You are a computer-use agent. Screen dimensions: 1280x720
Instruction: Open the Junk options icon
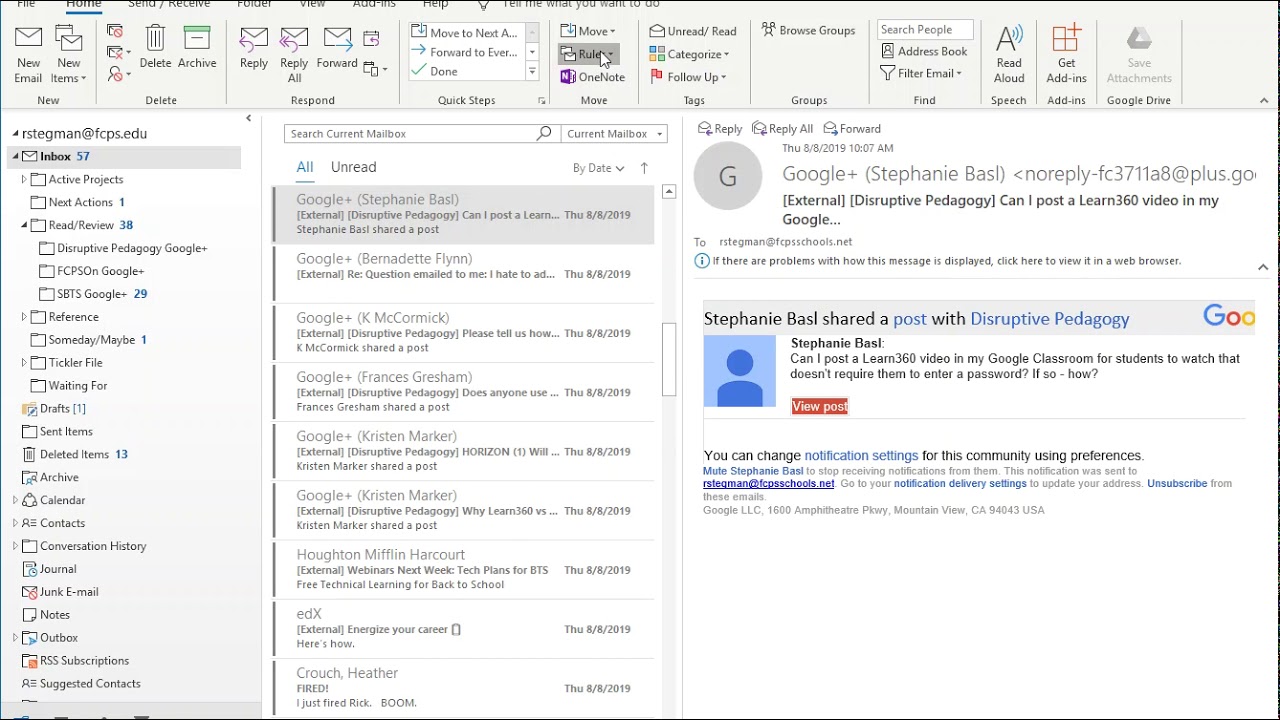[119, 74]
